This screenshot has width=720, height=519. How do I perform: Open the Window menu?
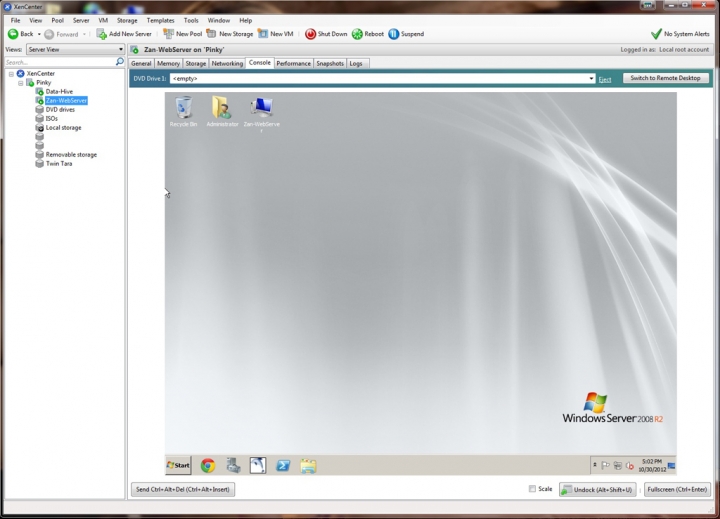click(x=219, y=21)
